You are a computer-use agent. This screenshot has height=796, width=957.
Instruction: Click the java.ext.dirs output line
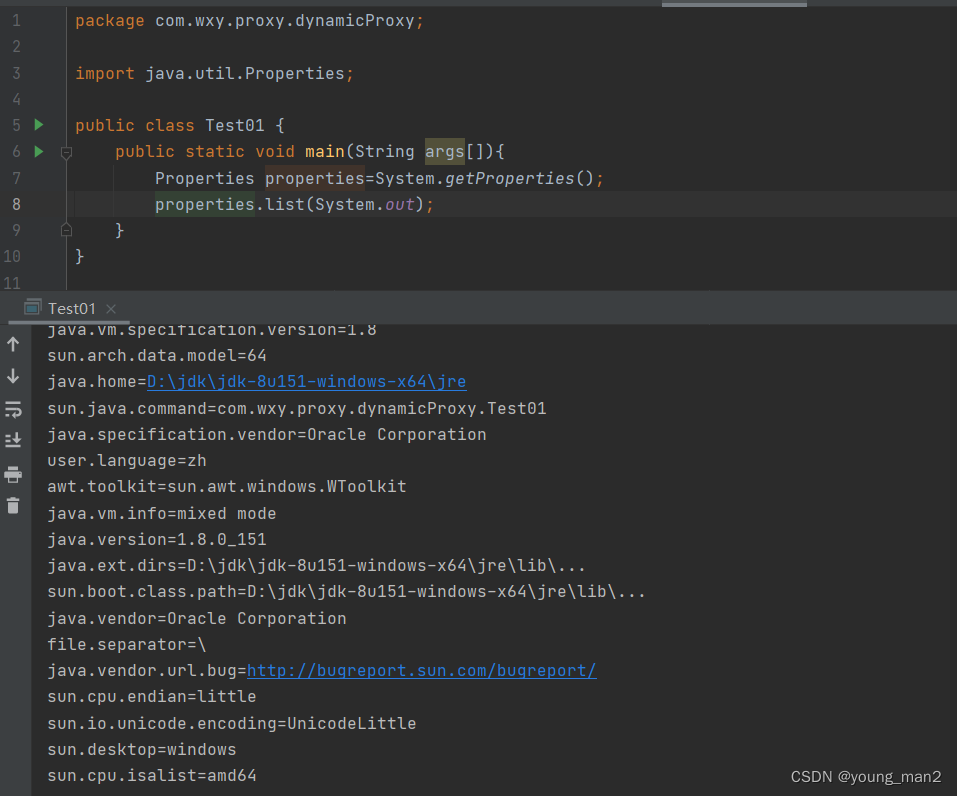316,566
